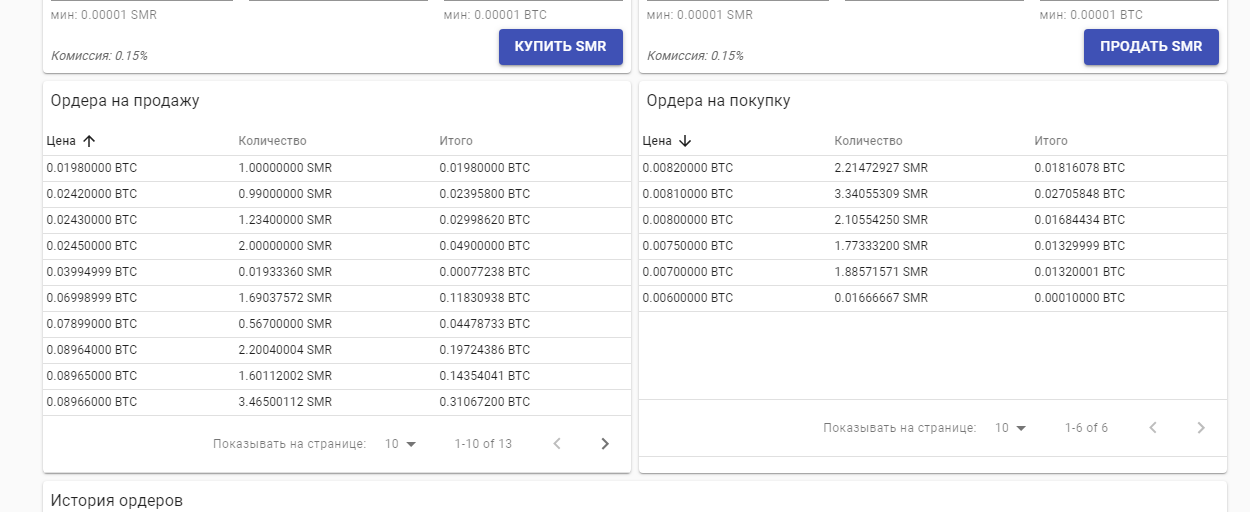This screenshot has height=512, width=1250.
Task: Click total 0.02705848 BTC in buy orders
Action: pyautogui.click(x=1080, y=194)
